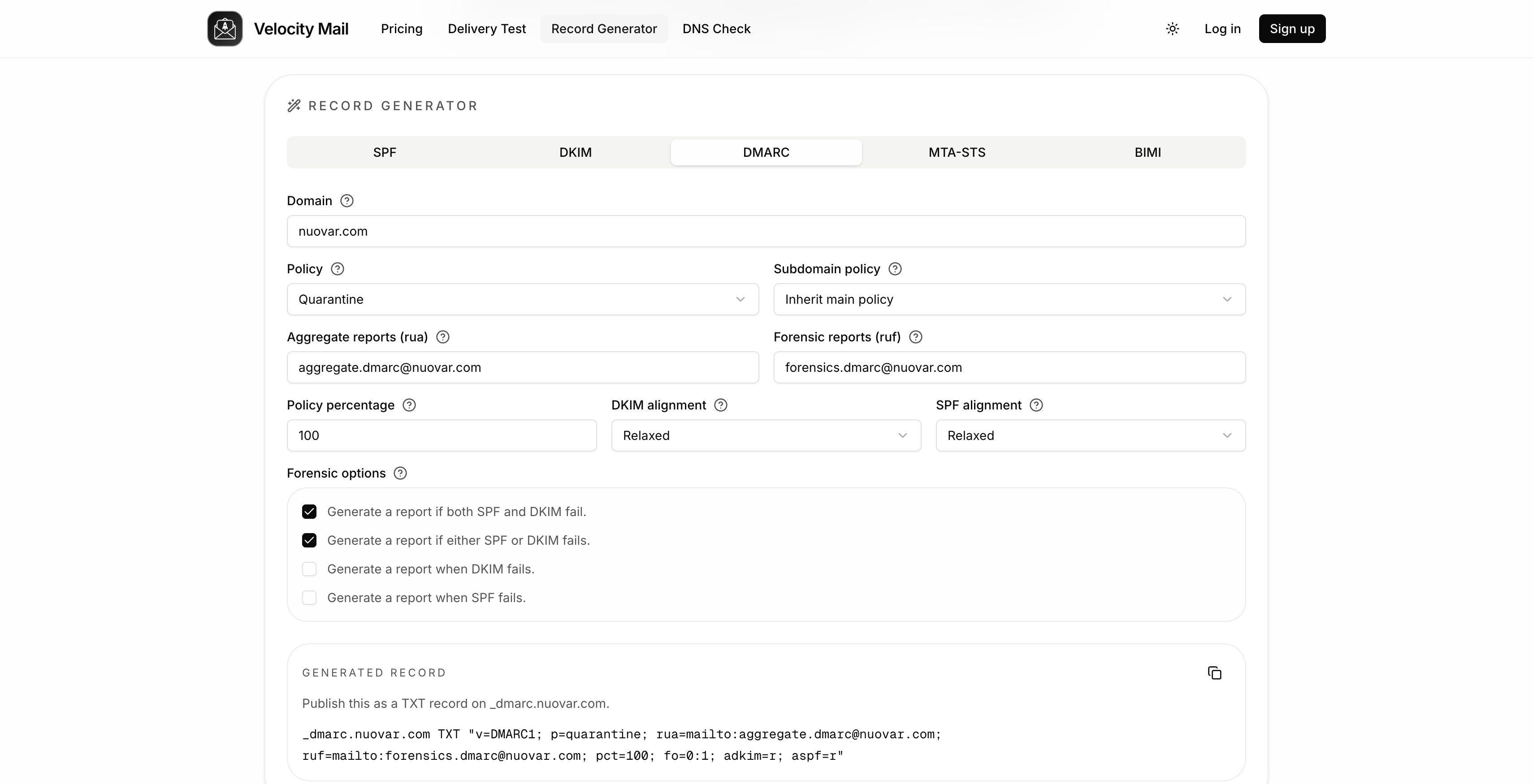Open the Domain field help icon
Image resolution: width=1533 pixels, height=784 pixels.
(x=347, y=201)
